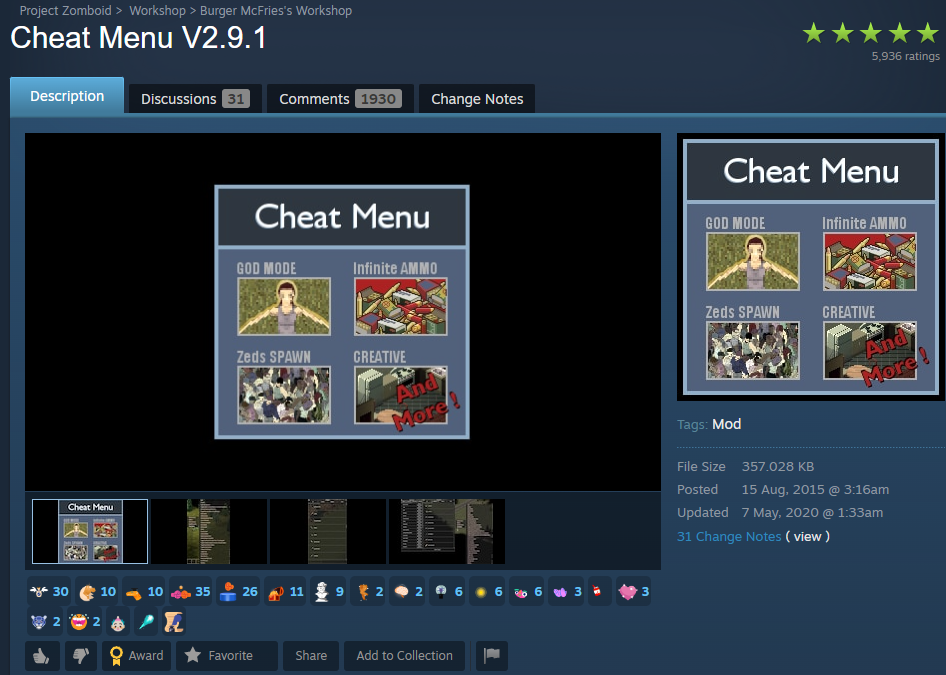Click the white bust statue award with count 9
This screenshot has width=946, height=675.
point(329,592)
